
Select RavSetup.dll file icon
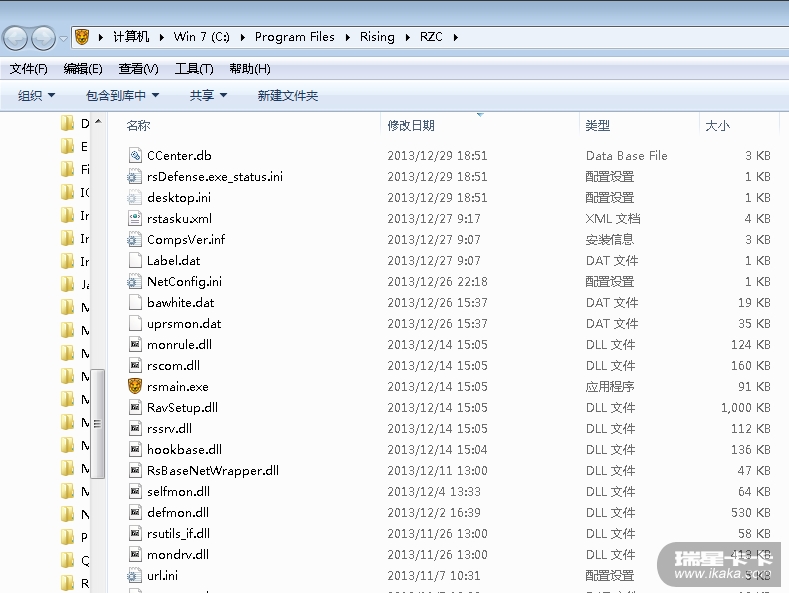pyautogui.click(x=135, y=408)
